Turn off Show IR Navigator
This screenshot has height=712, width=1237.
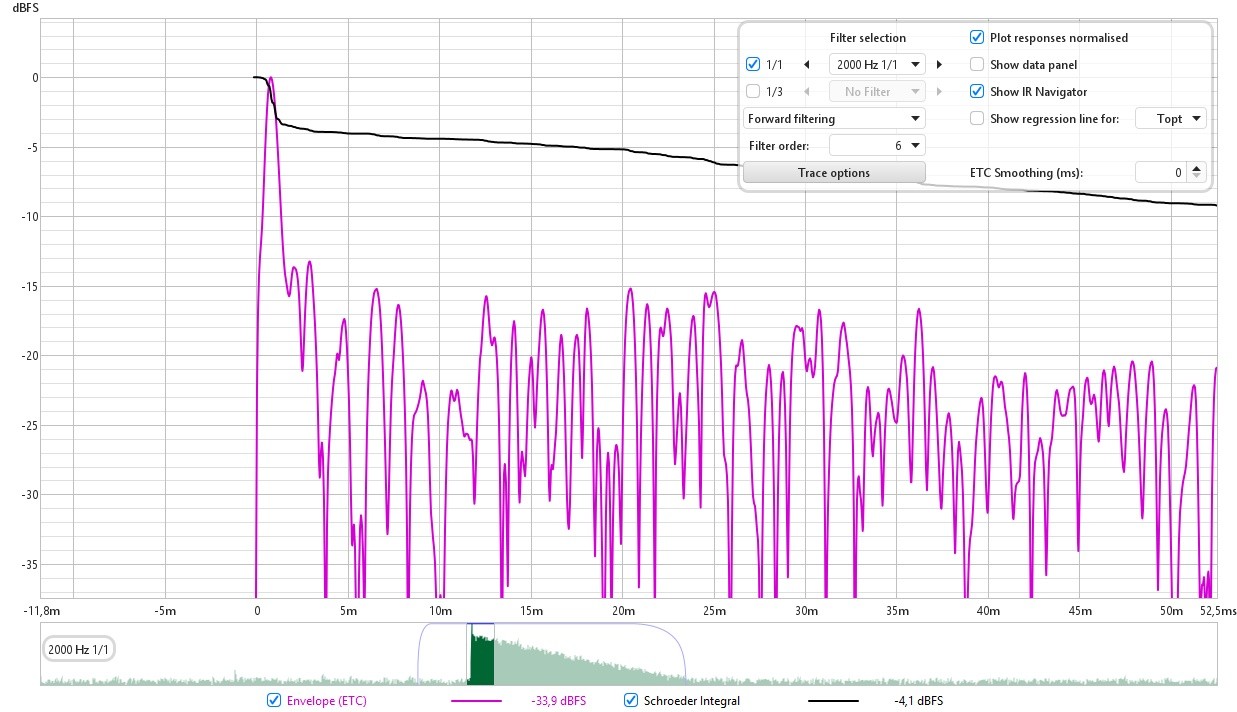coord(977,92)
